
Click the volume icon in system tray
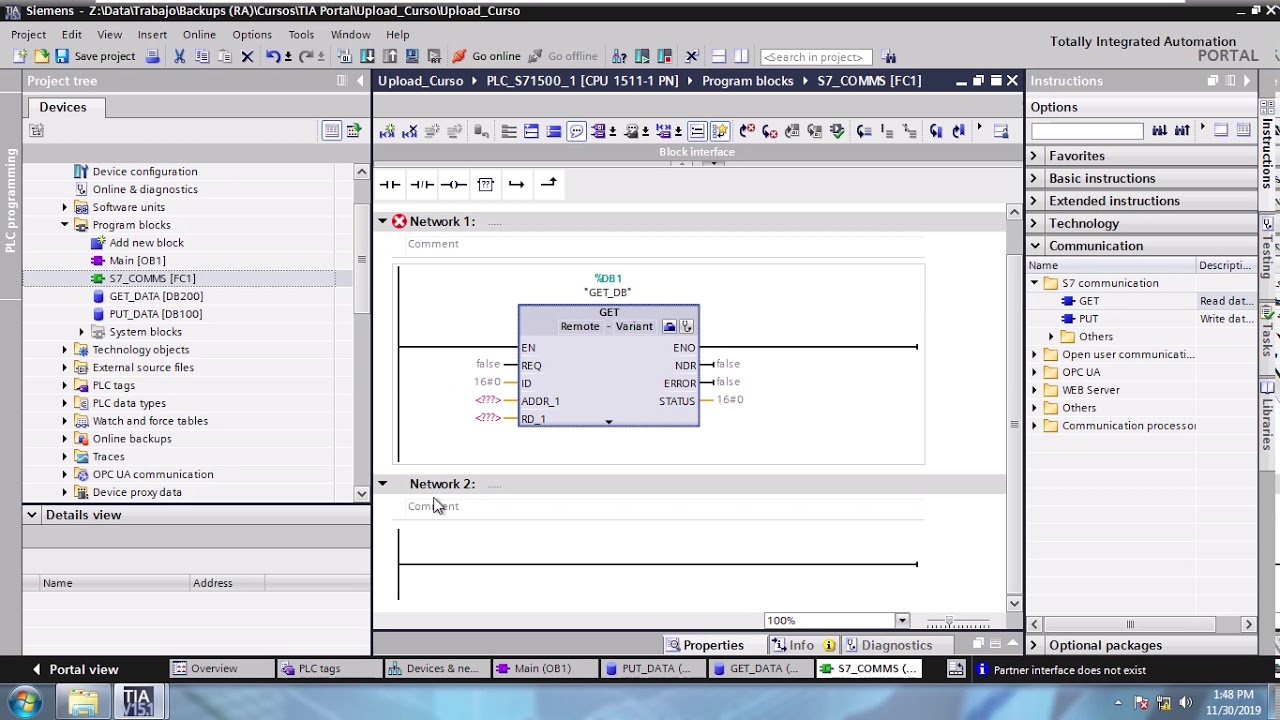pos(1186,702)
